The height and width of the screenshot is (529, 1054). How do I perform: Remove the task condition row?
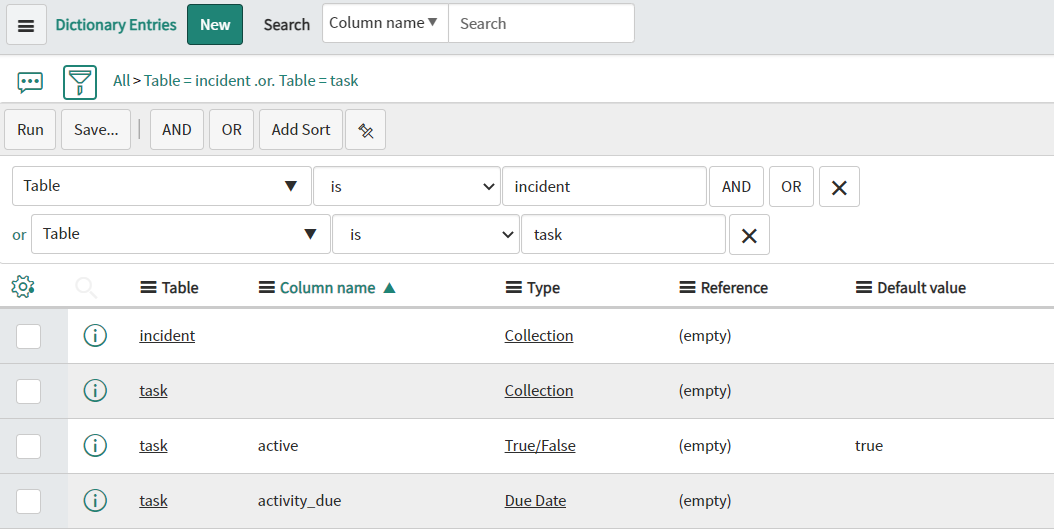point(749,235)
